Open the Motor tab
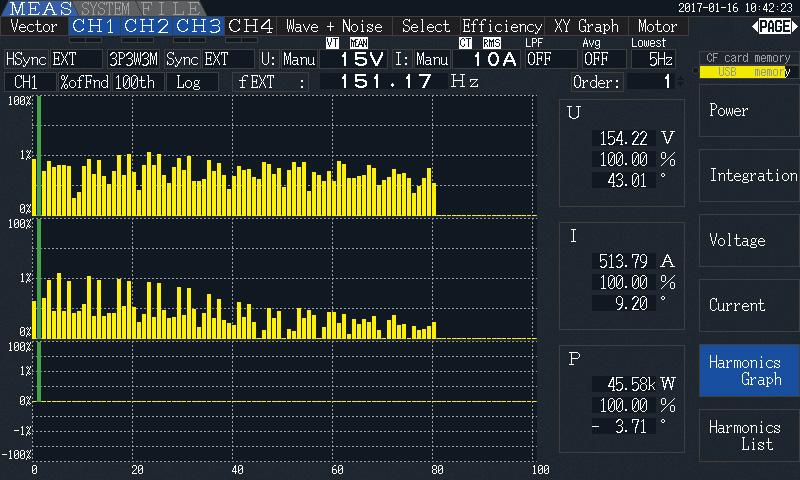The width and height of the screenshot is (800, 480). (x=658, y=27)
